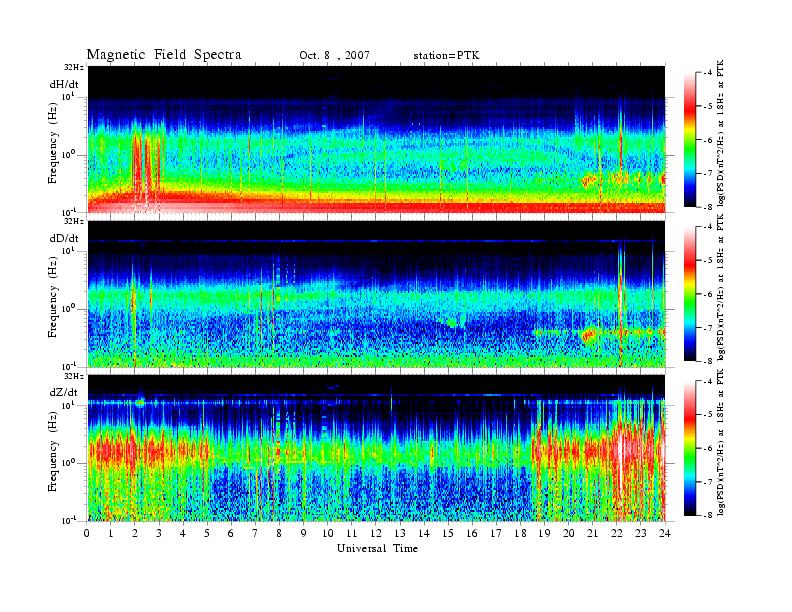Click hour tick label "15" on time axis
Image resolution: width=792 pixels, height=612 pixels.
click(x=448, y=533)
